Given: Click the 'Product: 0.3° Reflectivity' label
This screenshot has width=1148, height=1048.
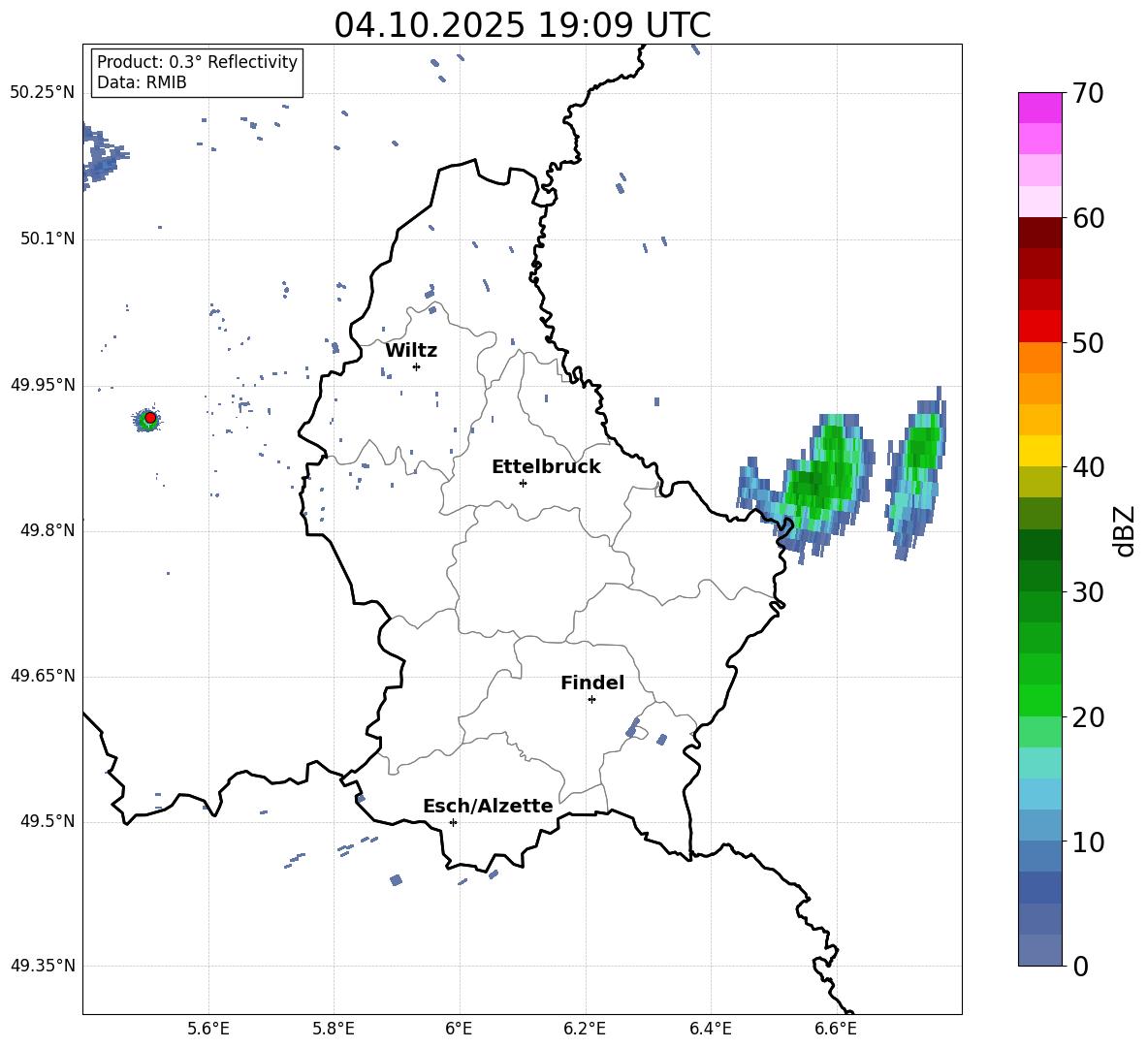Looking at the screenshot, I should point(197,62).
